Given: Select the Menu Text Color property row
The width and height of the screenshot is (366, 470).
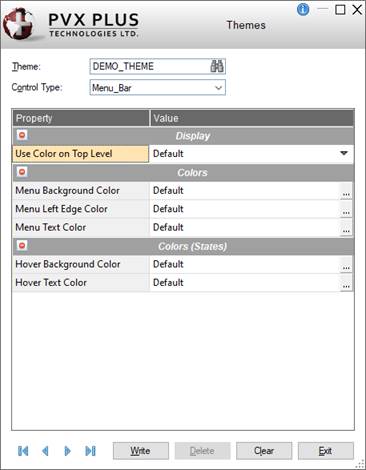Looking at the screenshot, I should pos(183,227).
